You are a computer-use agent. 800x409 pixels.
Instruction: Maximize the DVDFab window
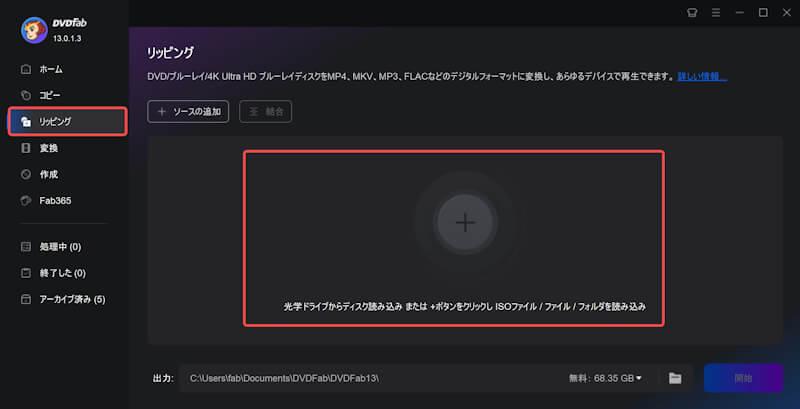click(x=763, y=13)
